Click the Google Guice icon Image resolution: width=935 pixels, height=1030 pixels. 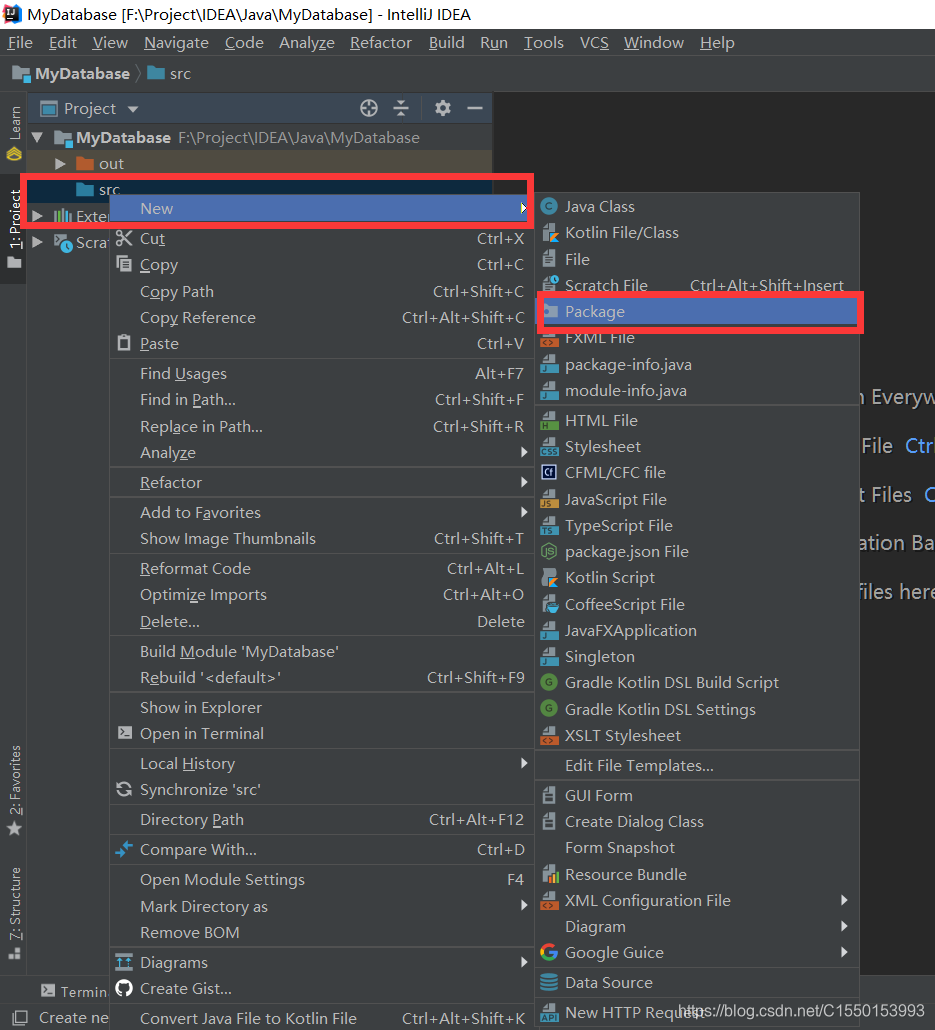coord(549,952)
